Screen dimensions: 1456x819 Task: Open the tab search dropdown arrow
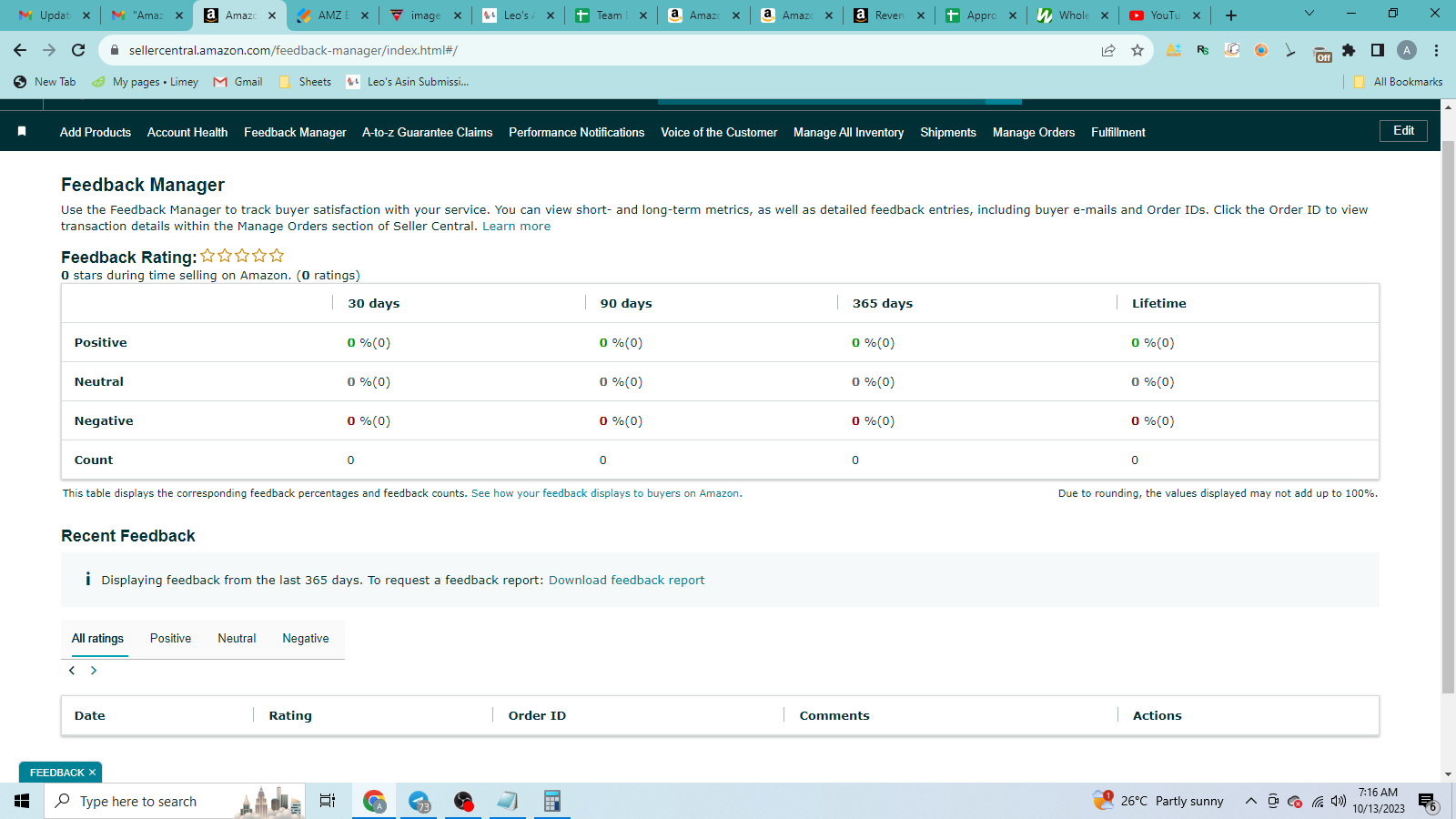(x=1309, y=14)
